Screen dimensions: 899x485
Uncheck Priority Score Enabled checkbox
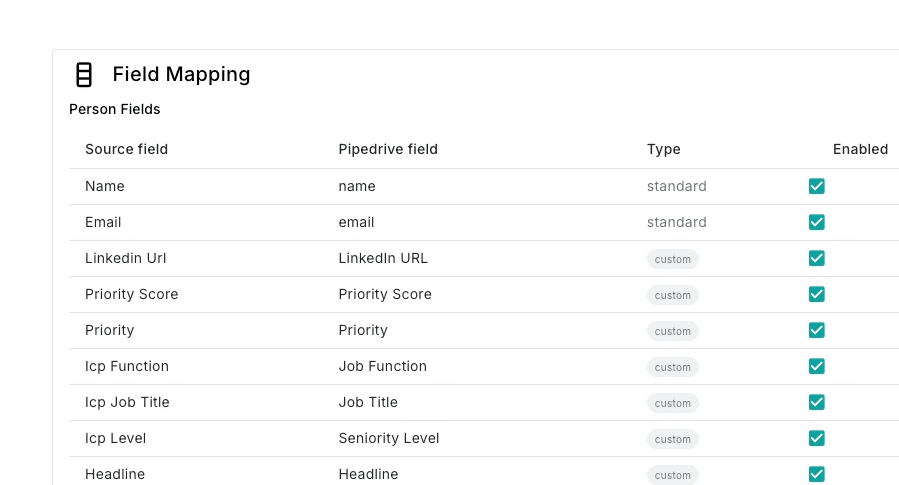point(816,294)
